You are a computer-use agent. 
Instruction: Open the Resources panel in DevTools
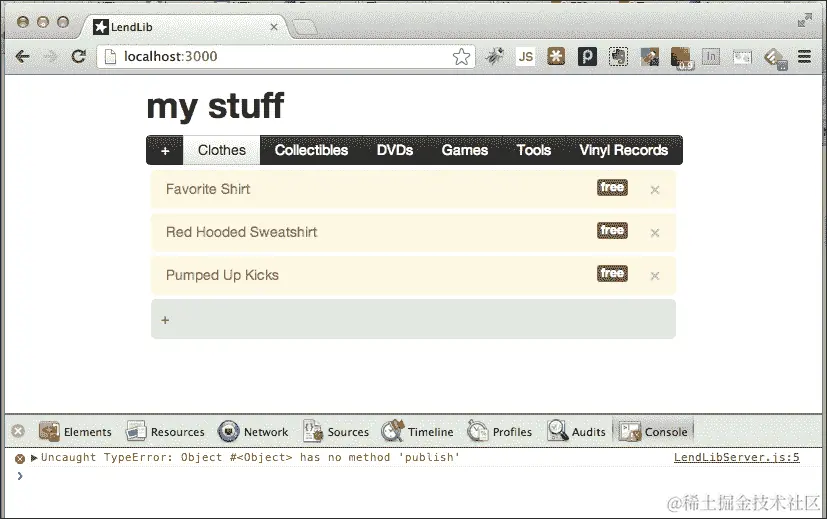click(165, 431)
